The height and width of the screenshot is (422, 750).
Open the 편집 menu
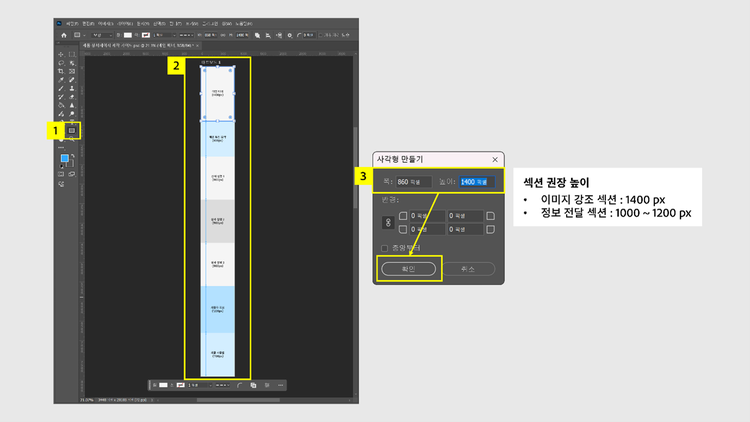click(88, 23)
